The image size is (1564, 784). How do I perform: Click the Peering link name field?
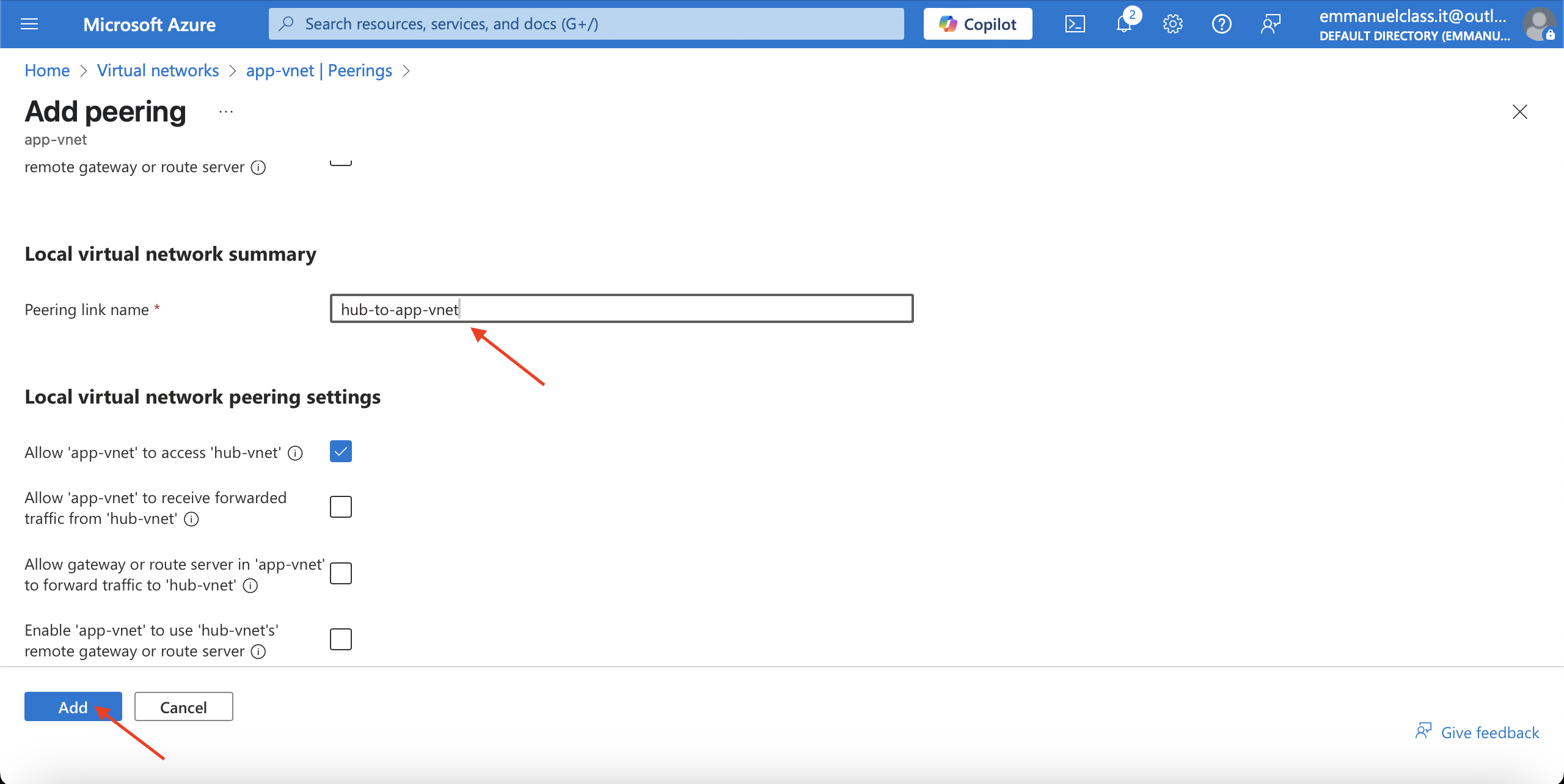[x=622, y=309]
